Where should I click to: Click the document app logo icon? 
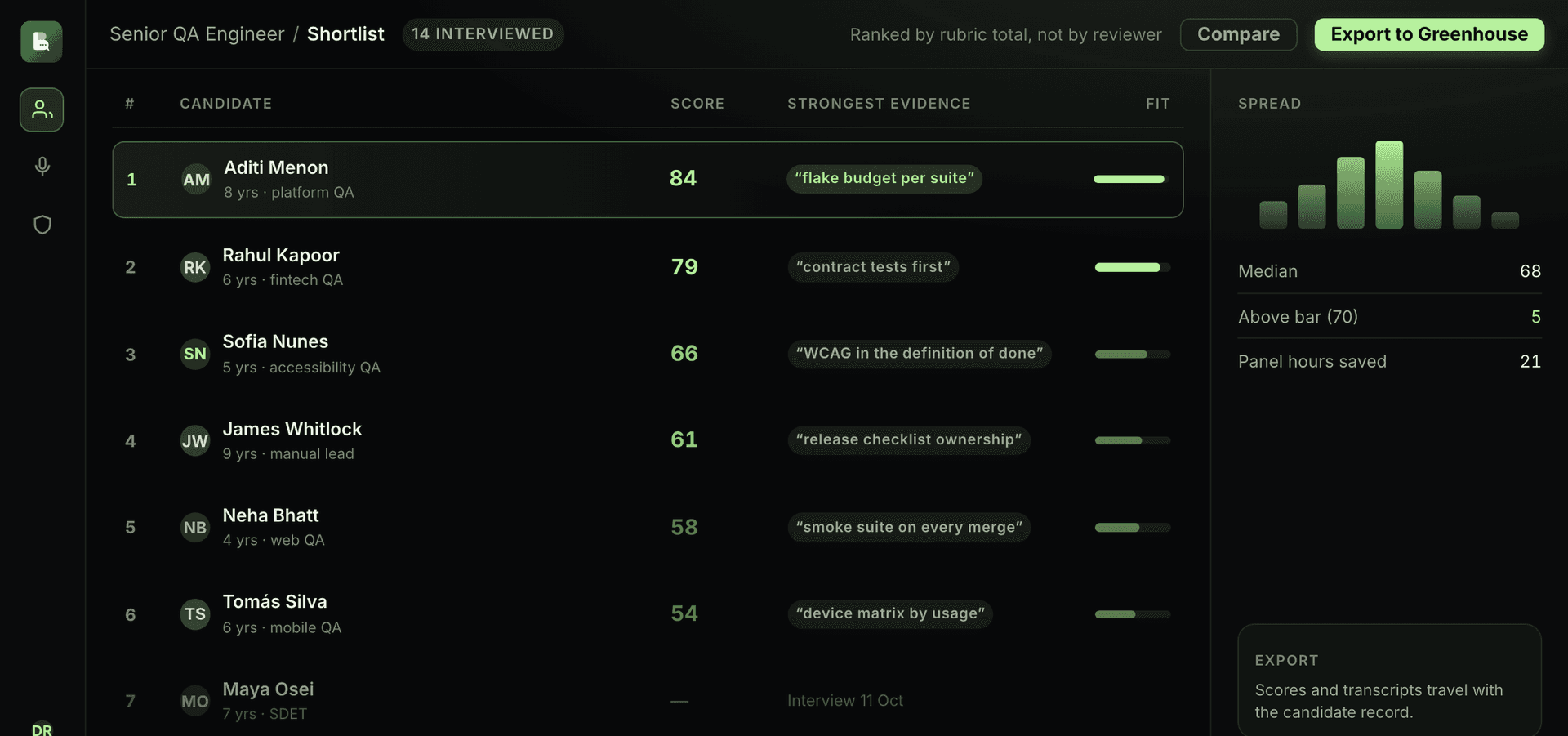pyautogui.click(x=42, y=42)
